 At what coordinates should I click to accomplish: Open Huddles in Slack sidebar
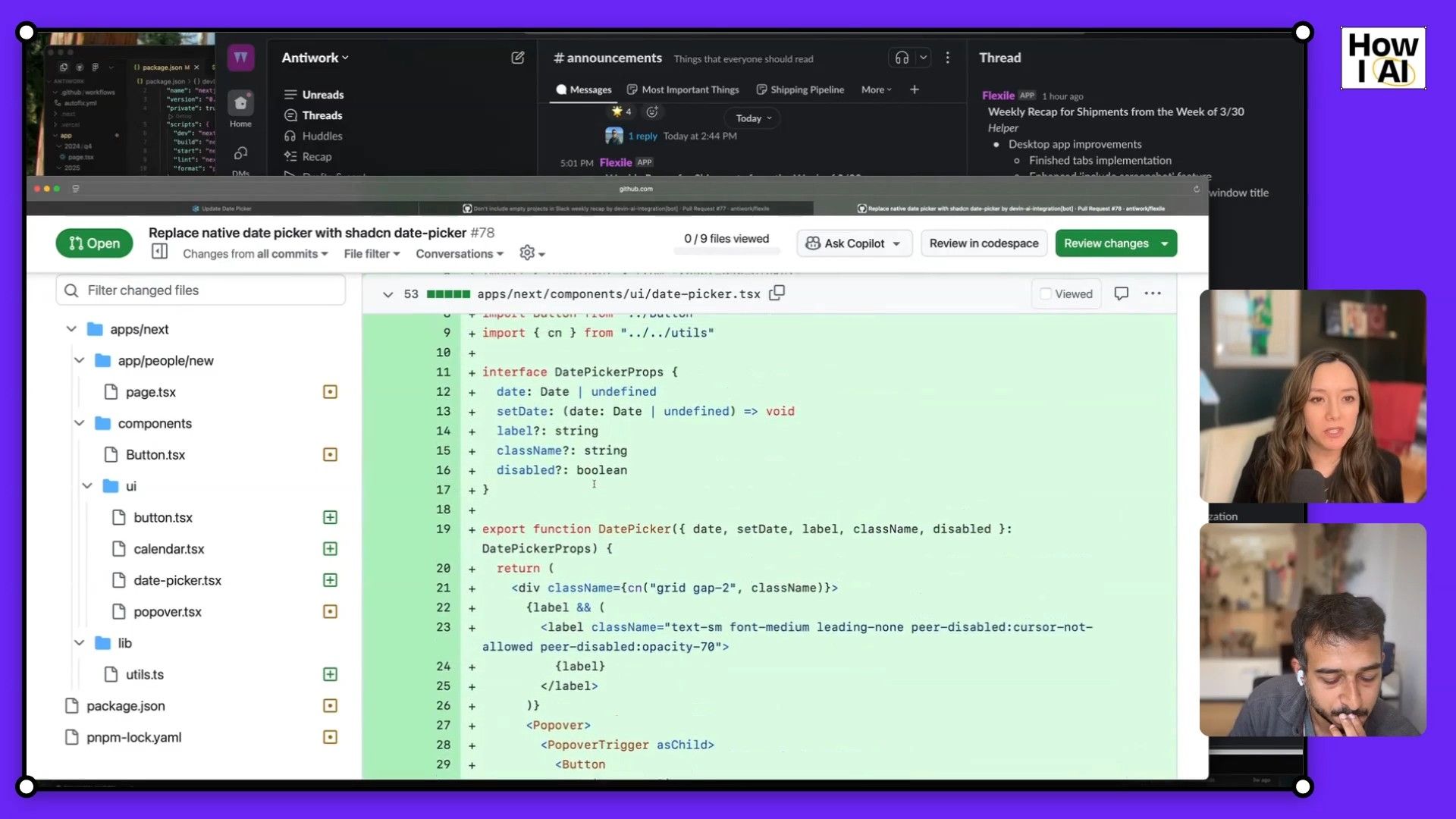tap(312, 136)
